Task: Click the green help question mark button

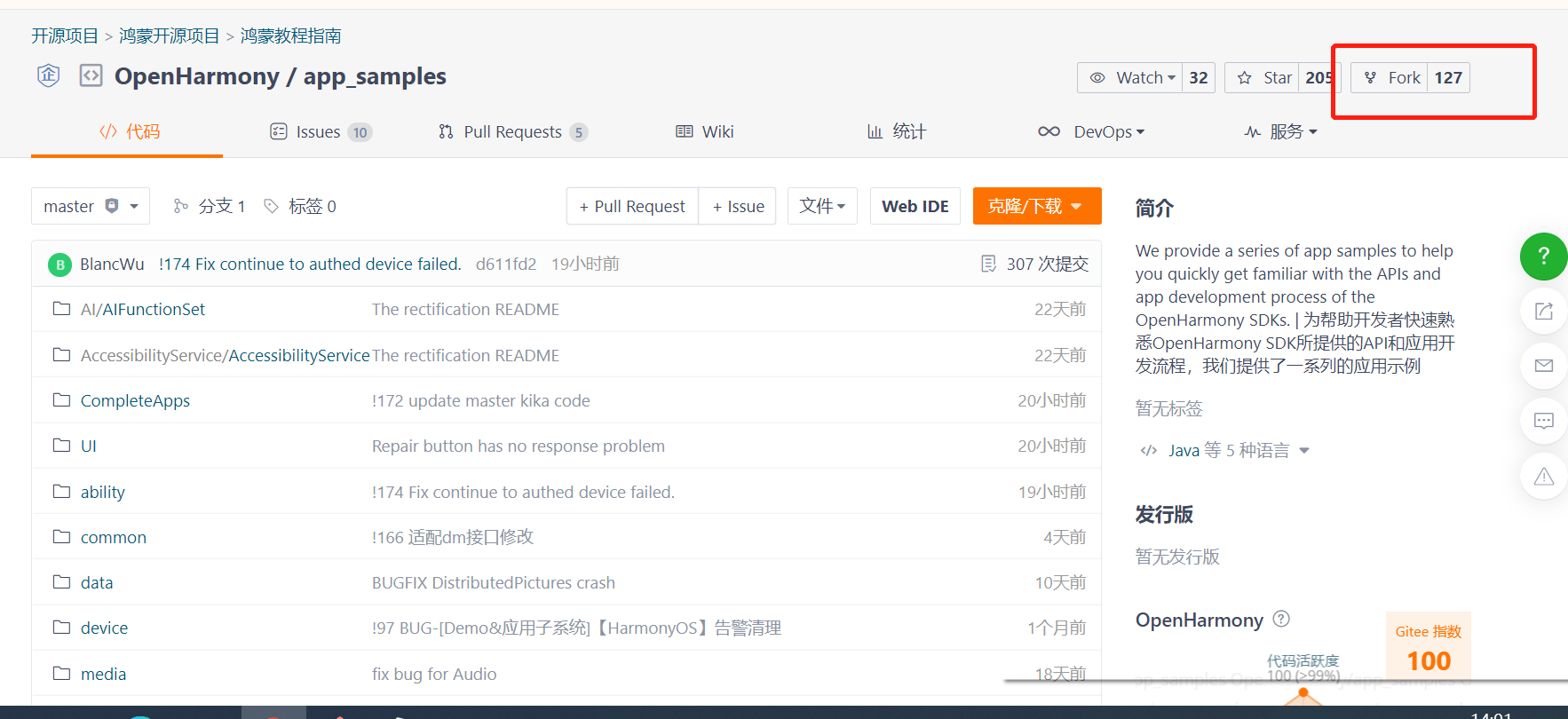Action: [1544, 257]
